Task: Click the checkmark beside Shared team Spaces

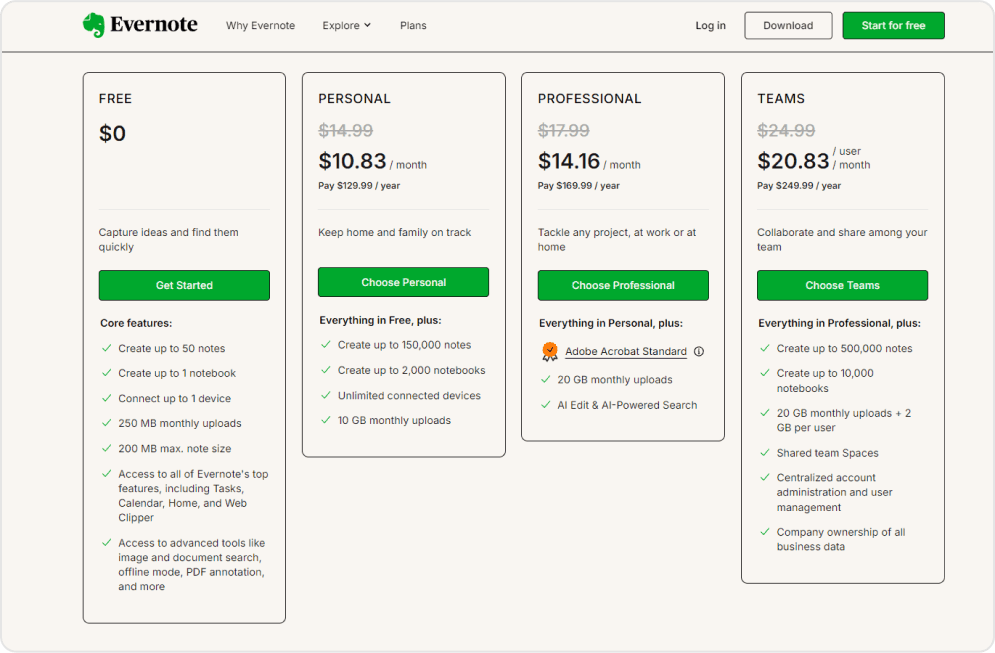Action: tap(764, 452)
